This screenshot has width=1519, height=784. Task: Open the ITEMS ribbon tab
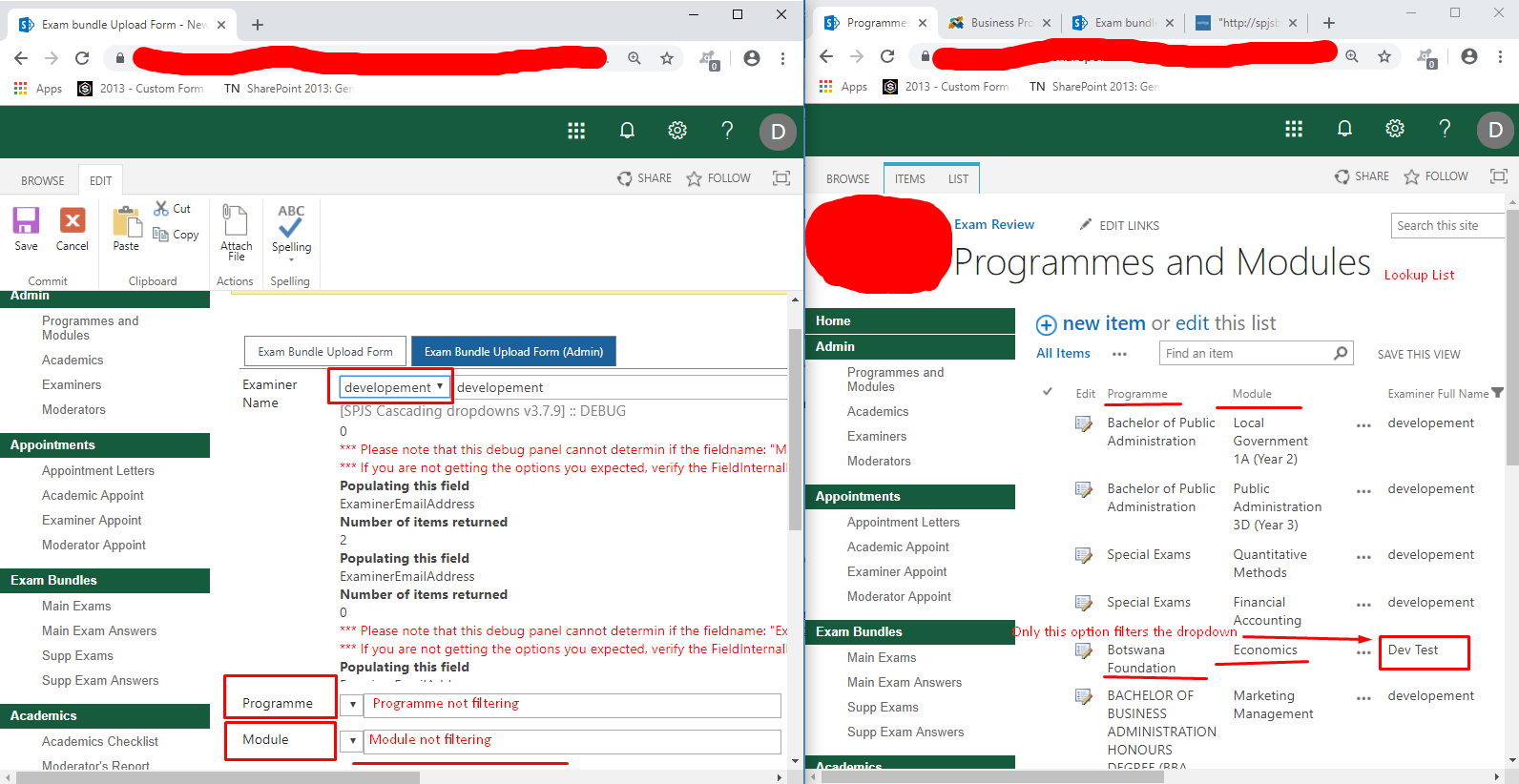[909, 179]
